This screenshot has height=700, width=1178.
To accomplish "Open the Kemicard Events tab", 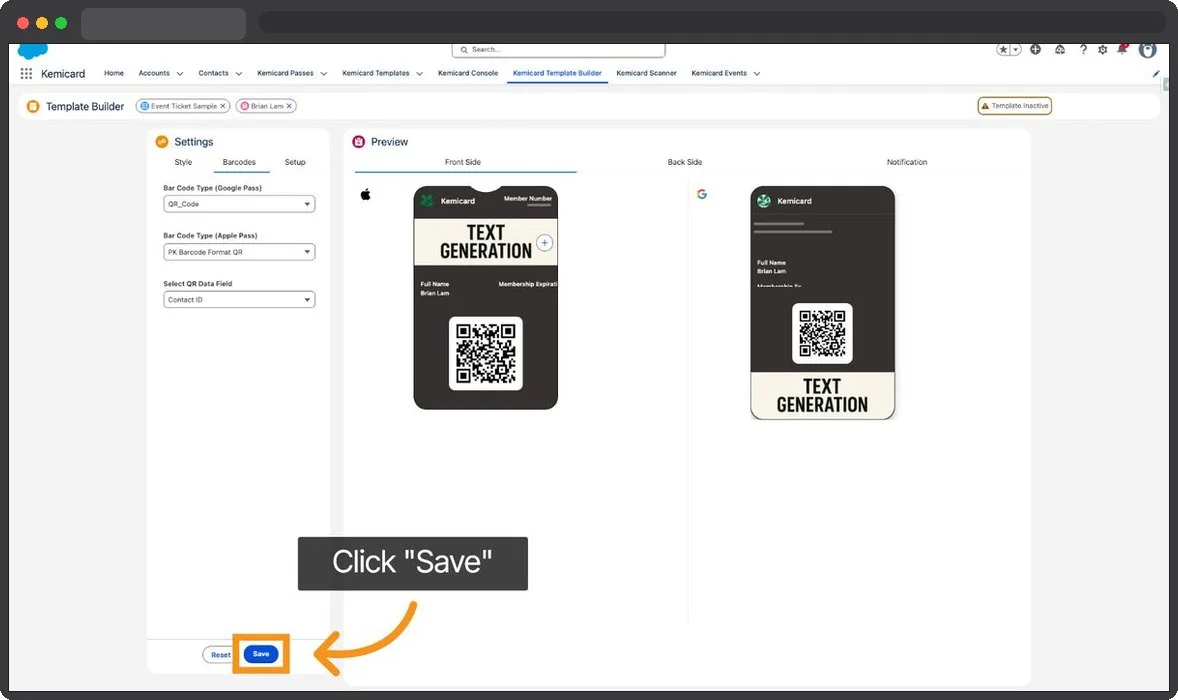I will point(719,74).
